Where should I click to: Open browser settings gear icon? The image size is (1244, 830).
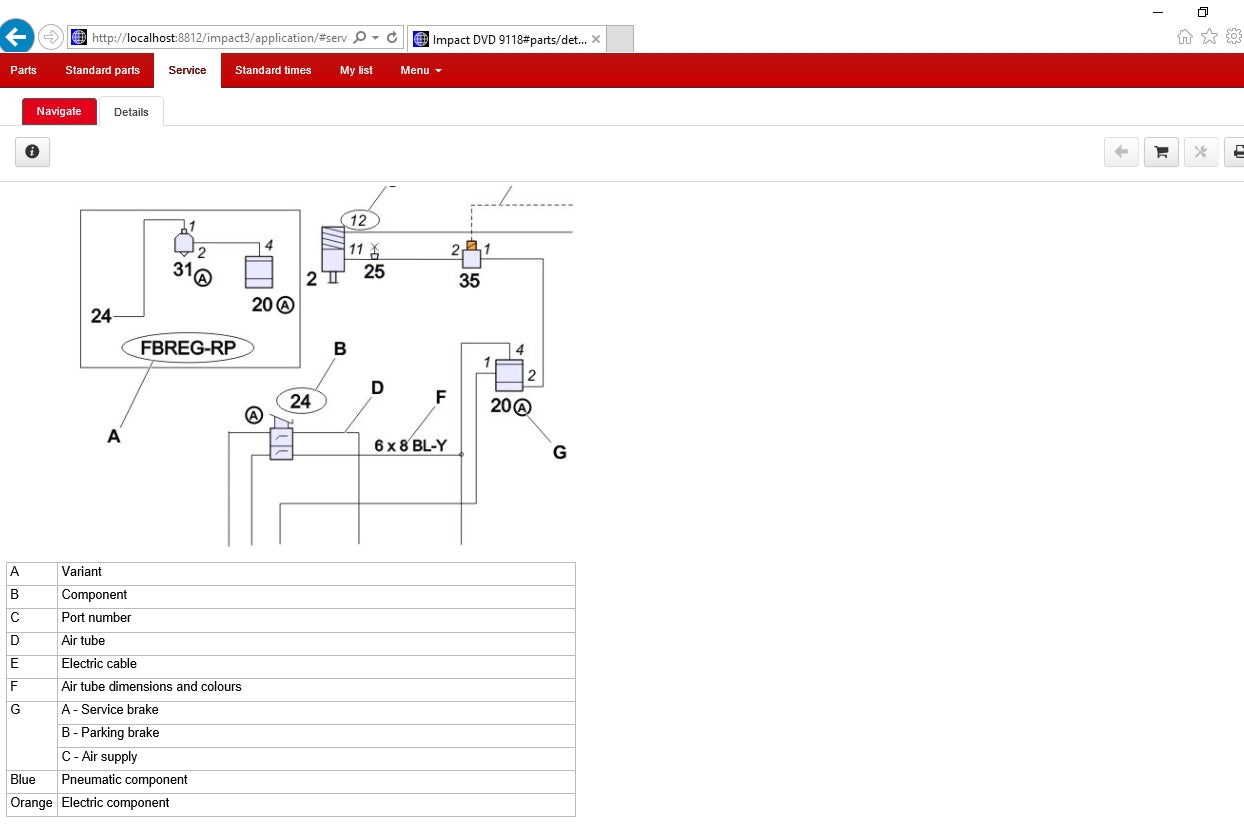click(x=1234, y=37)
